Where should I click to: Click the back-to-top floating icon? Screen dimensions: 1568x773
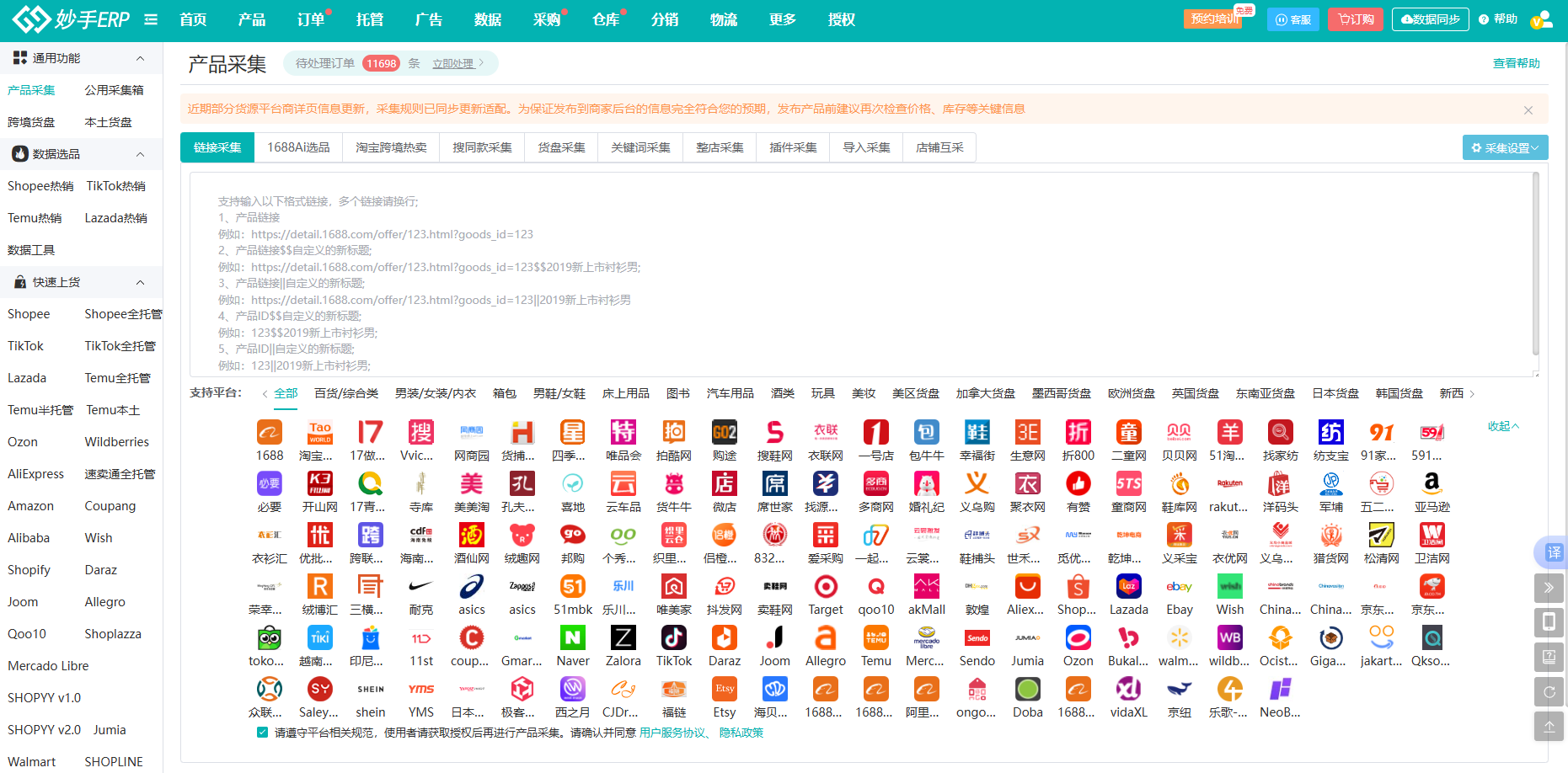click(x=1549, y=727)
